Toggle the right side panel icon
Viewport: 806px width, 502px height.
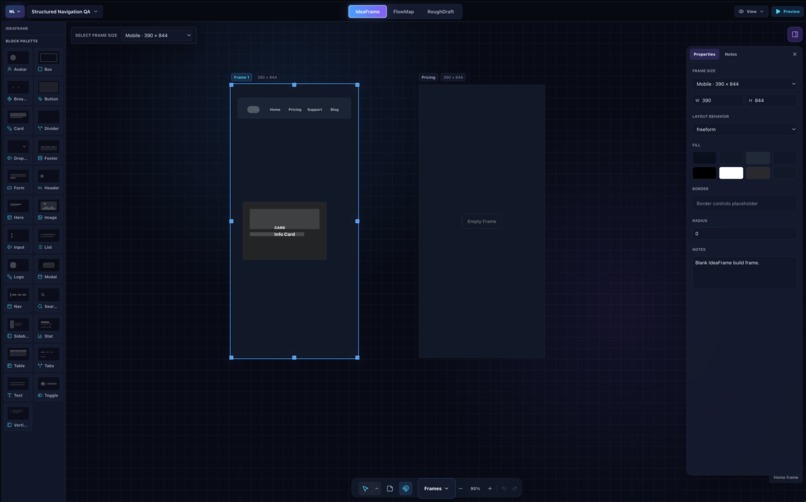[795, 34]
